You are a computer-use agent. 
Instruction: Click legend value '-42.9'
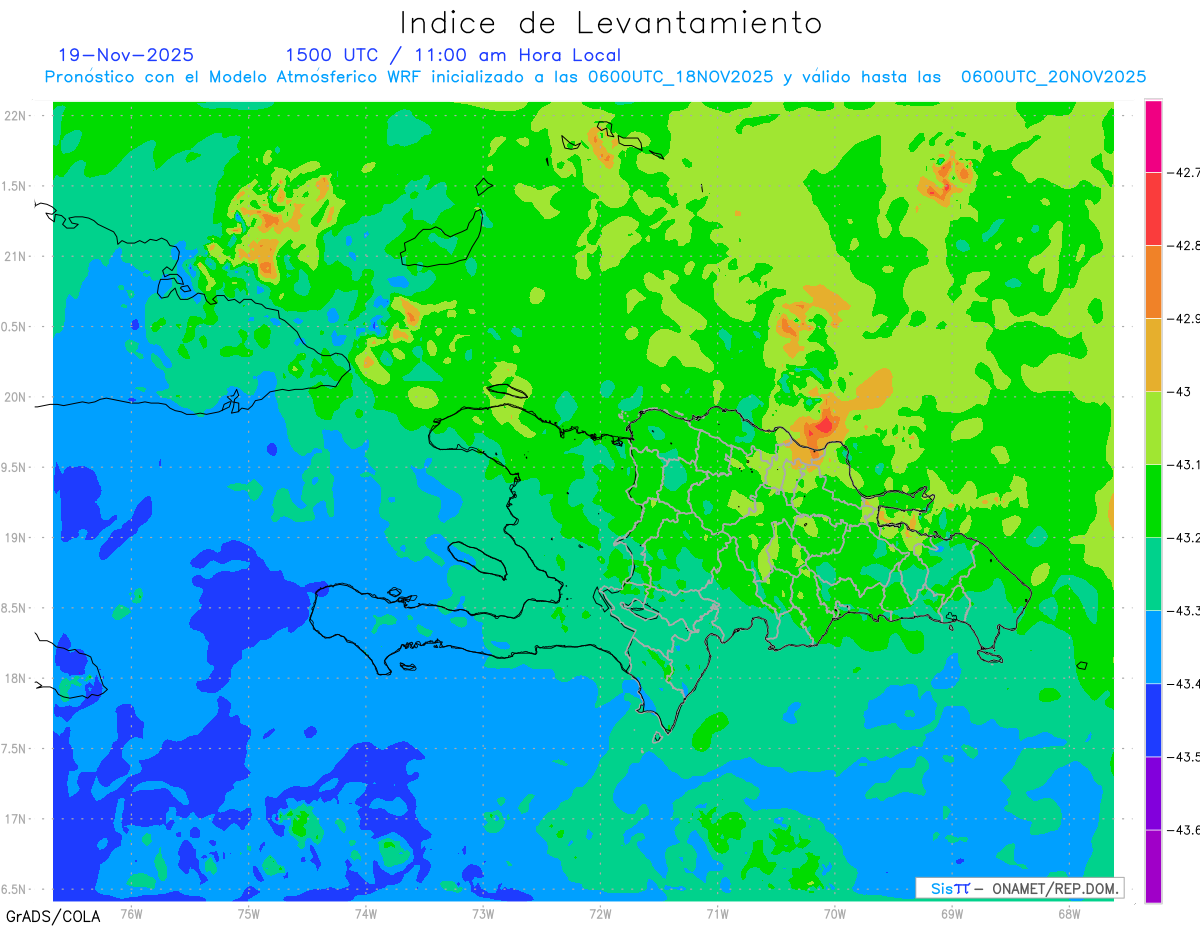pos(1186,319)
